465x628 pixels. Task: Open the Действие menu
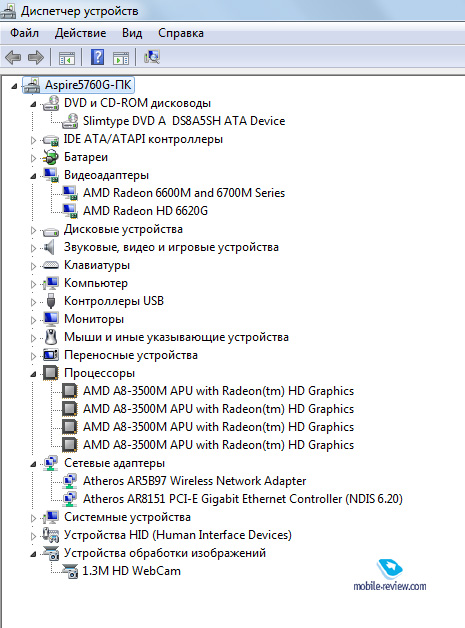[x=81, y=33]
